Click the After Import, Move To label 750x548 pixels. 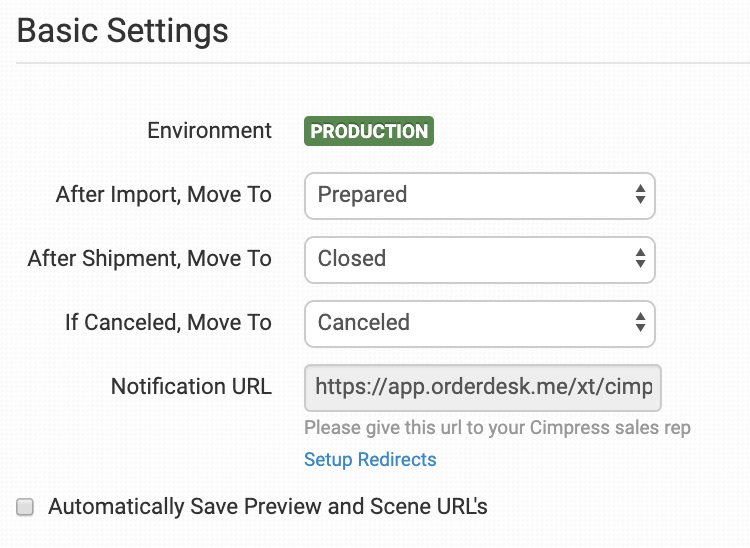[x=164, y=195]
